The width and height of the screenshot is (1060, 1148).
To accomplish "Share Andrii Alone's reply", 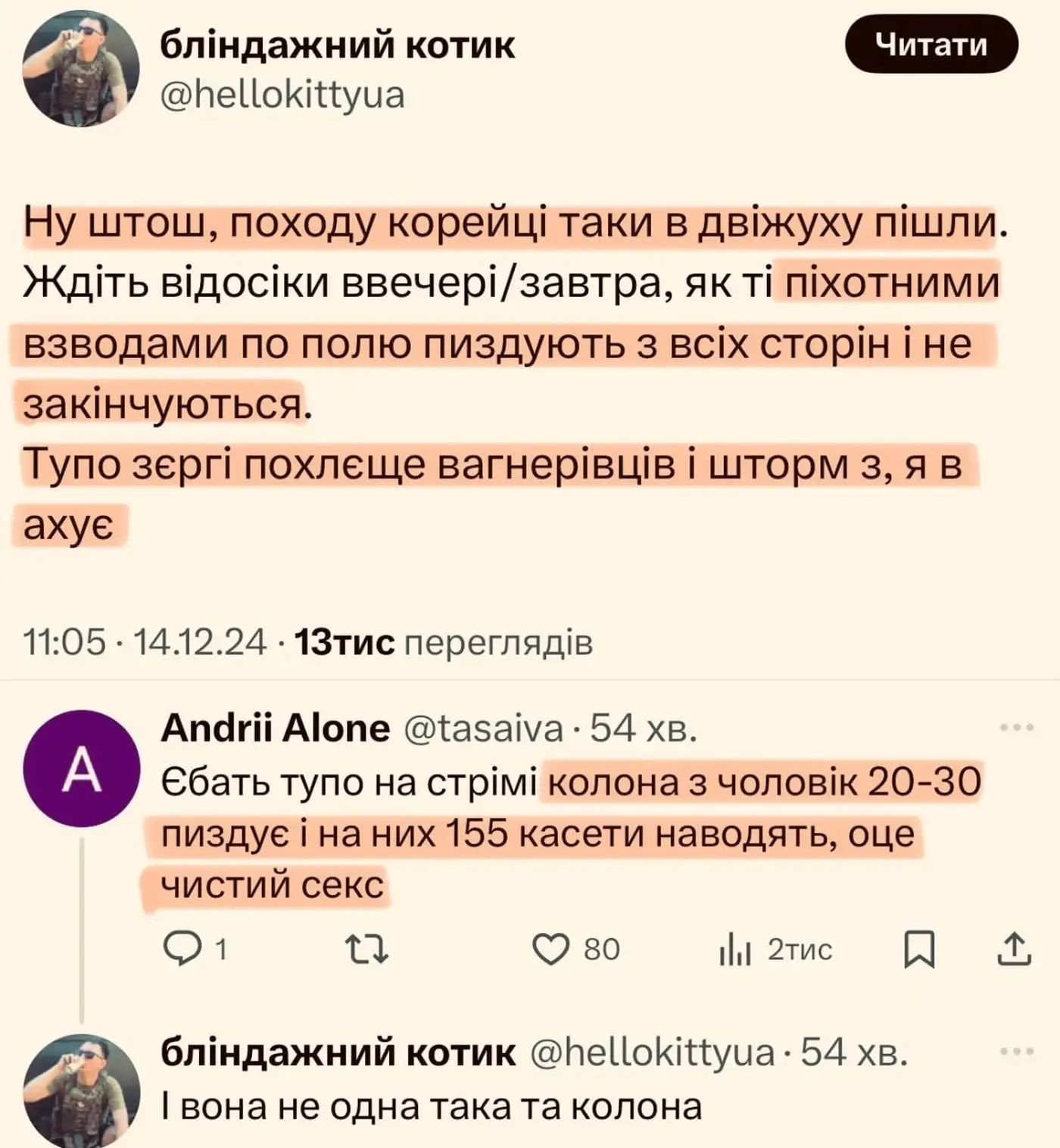I will pyautogui.click(x=1015, y=950).
